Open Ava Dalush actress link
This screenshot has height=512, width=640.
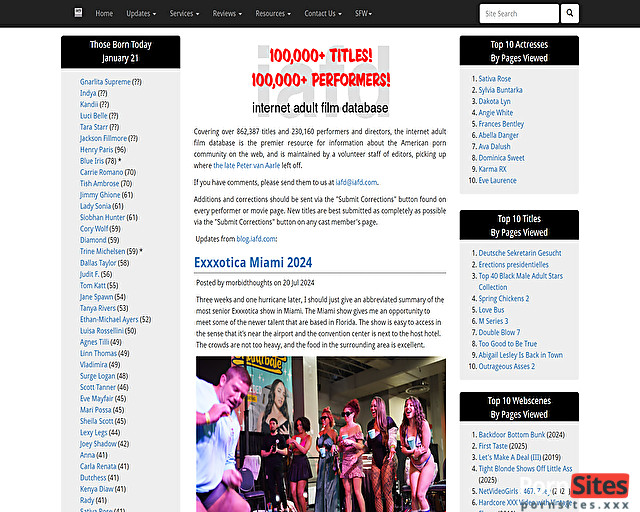(x=494, y=146)
